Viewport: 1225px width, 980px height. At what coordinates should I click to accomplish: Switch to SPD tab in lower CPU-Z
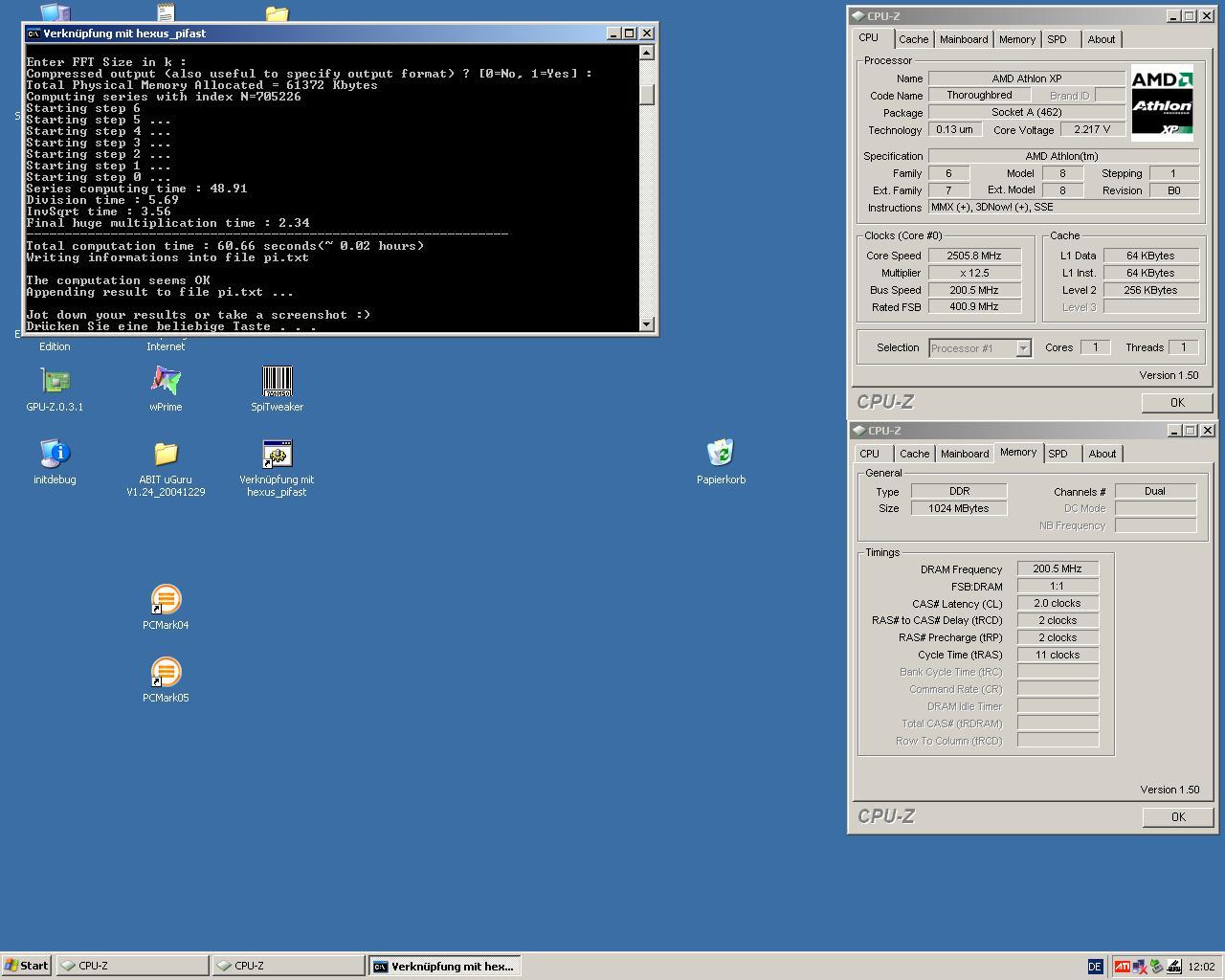click(1058, 454)
